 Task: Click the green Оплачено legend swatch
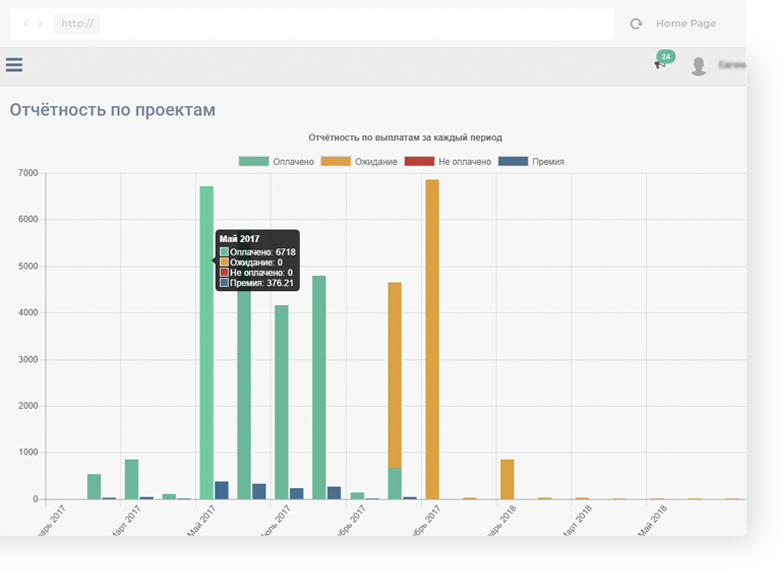point(254,162)
